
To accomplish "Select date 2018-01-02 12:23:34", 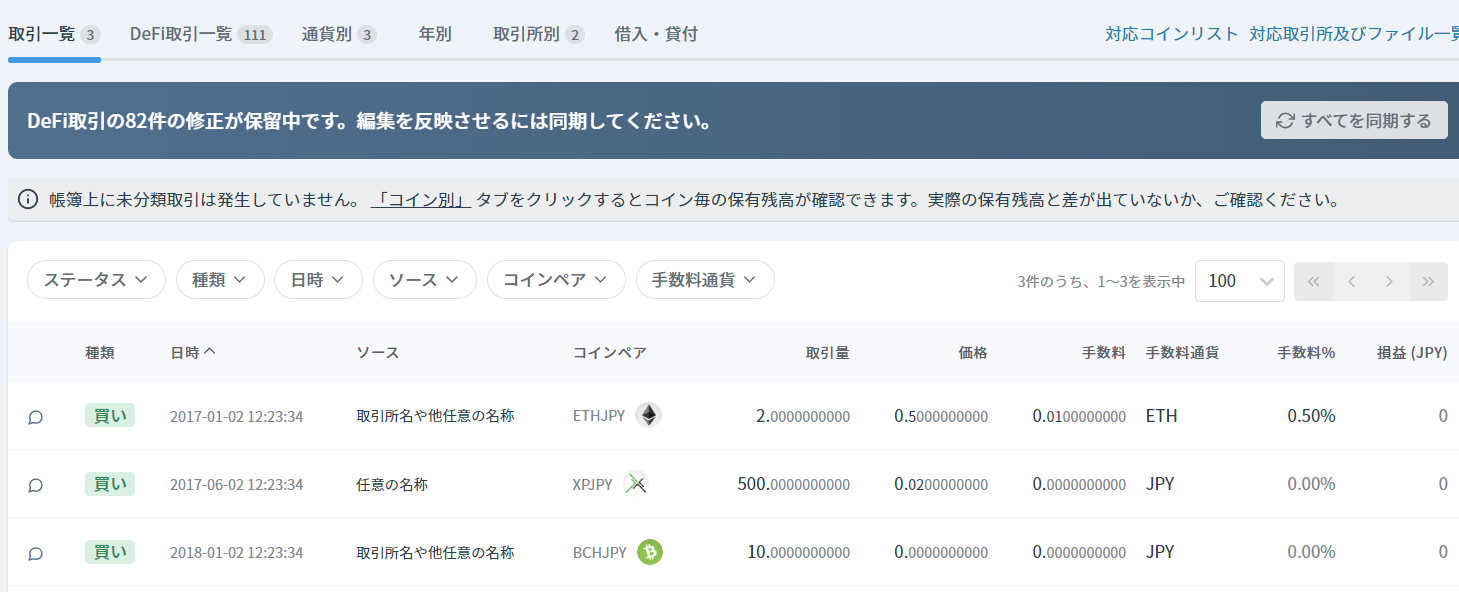I will coord(237,553).
